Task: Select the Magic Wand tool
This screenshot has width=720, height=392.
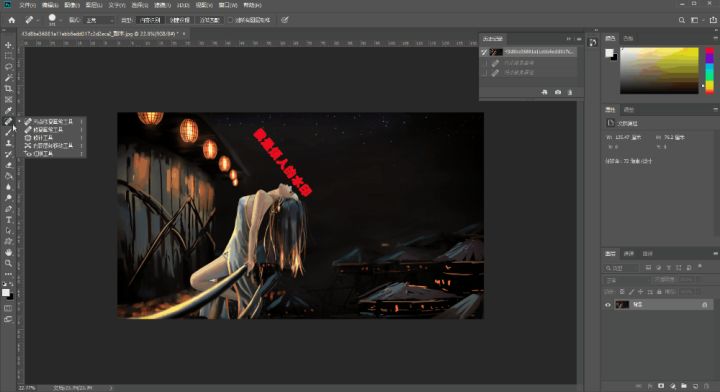Action: pos(8,78)
